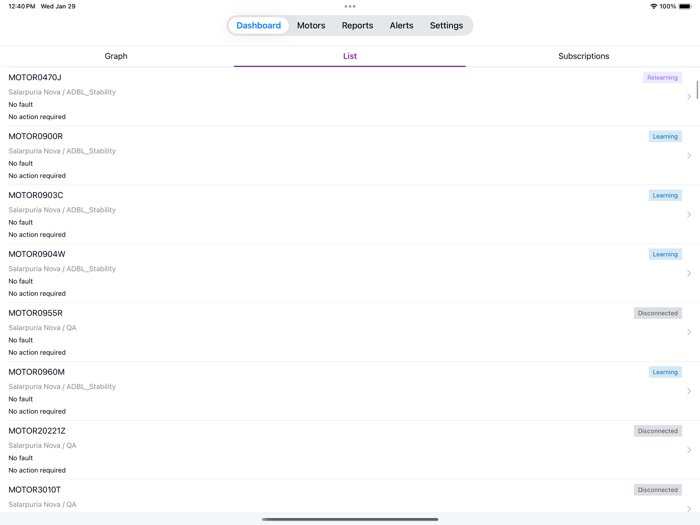Open the Reports tab
This screenshot has height=525, width=700.
357,25
